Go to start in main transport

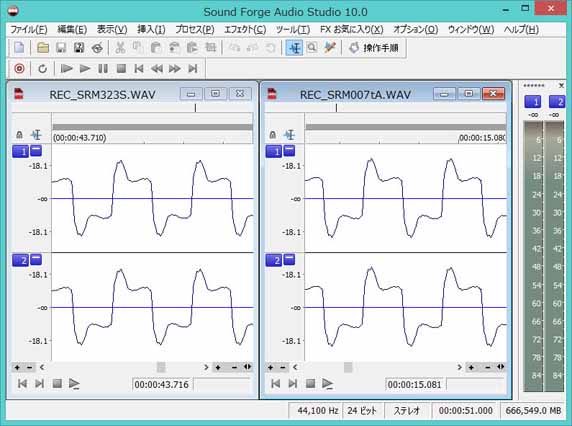click(x=139, y=69)
